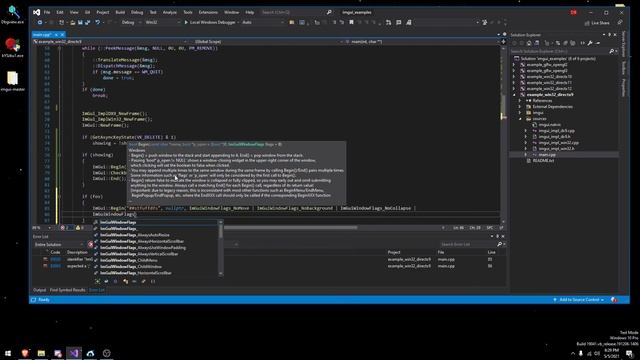Select imgui_impl_dx9.cpp in Solution Explorer

[x=556, y=131]
